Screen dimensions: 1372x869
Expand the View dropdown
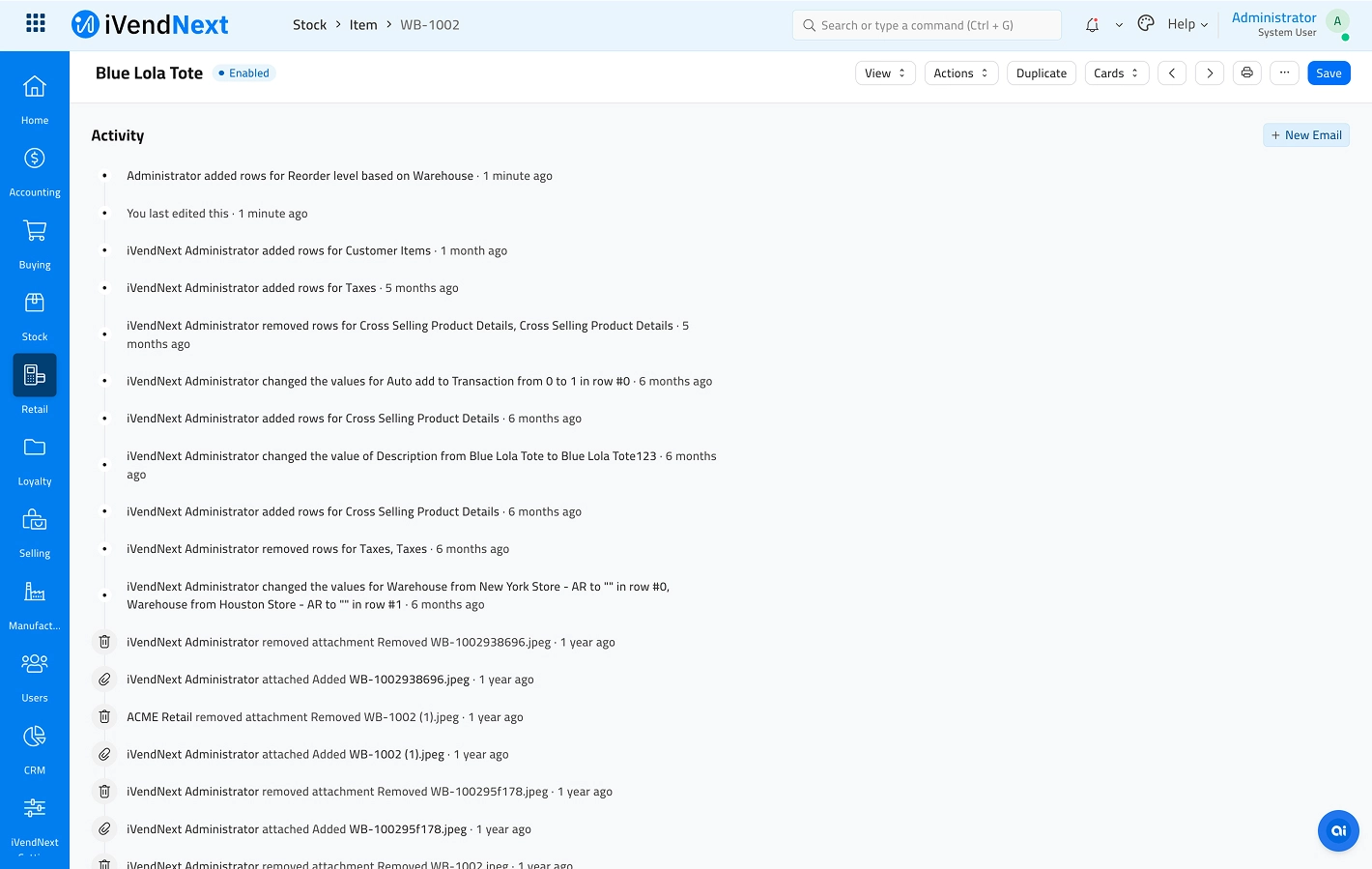click(x=885, y=73)
